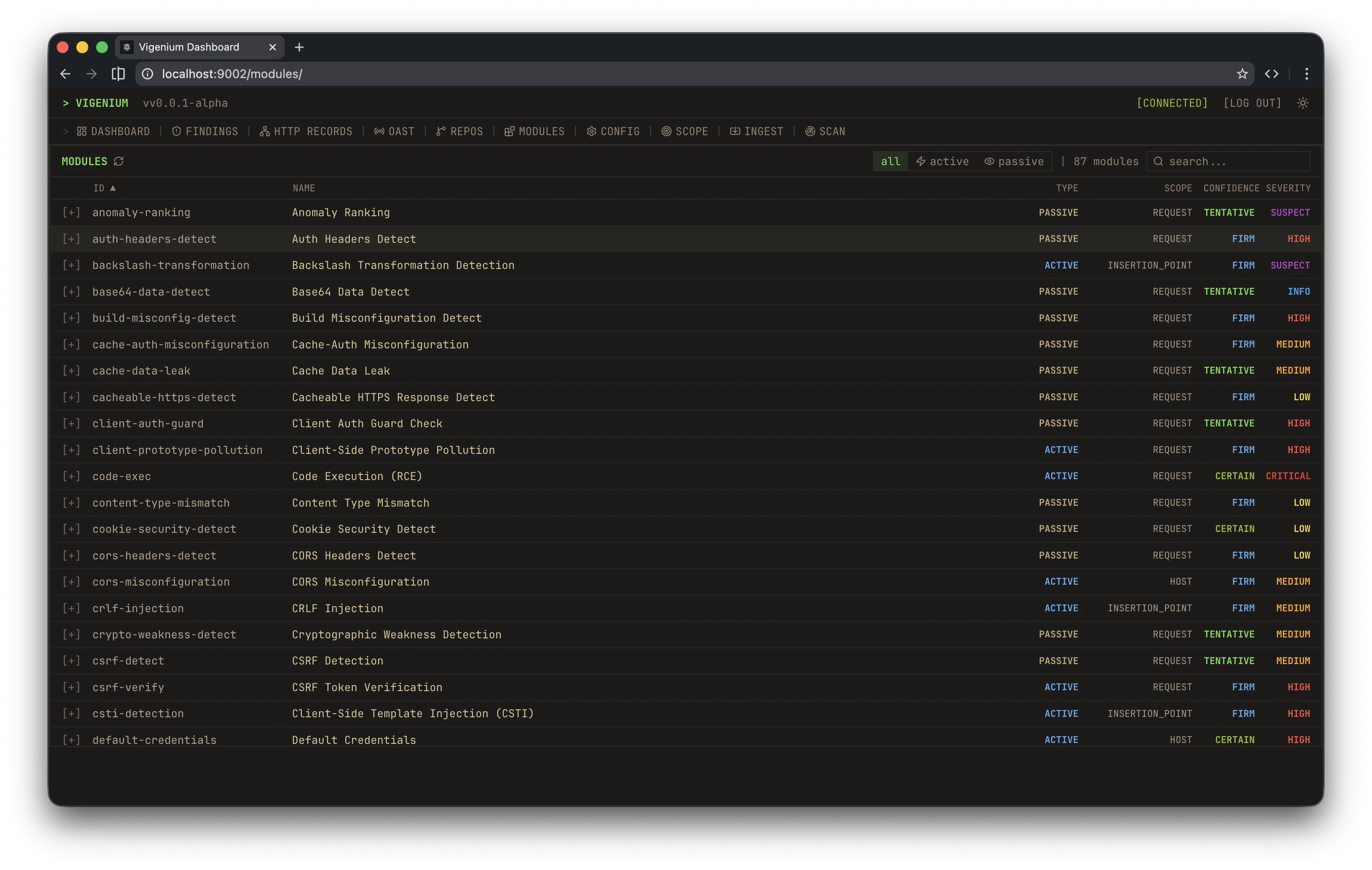Toggle light theme with the sun icon

click(1303, 103)
